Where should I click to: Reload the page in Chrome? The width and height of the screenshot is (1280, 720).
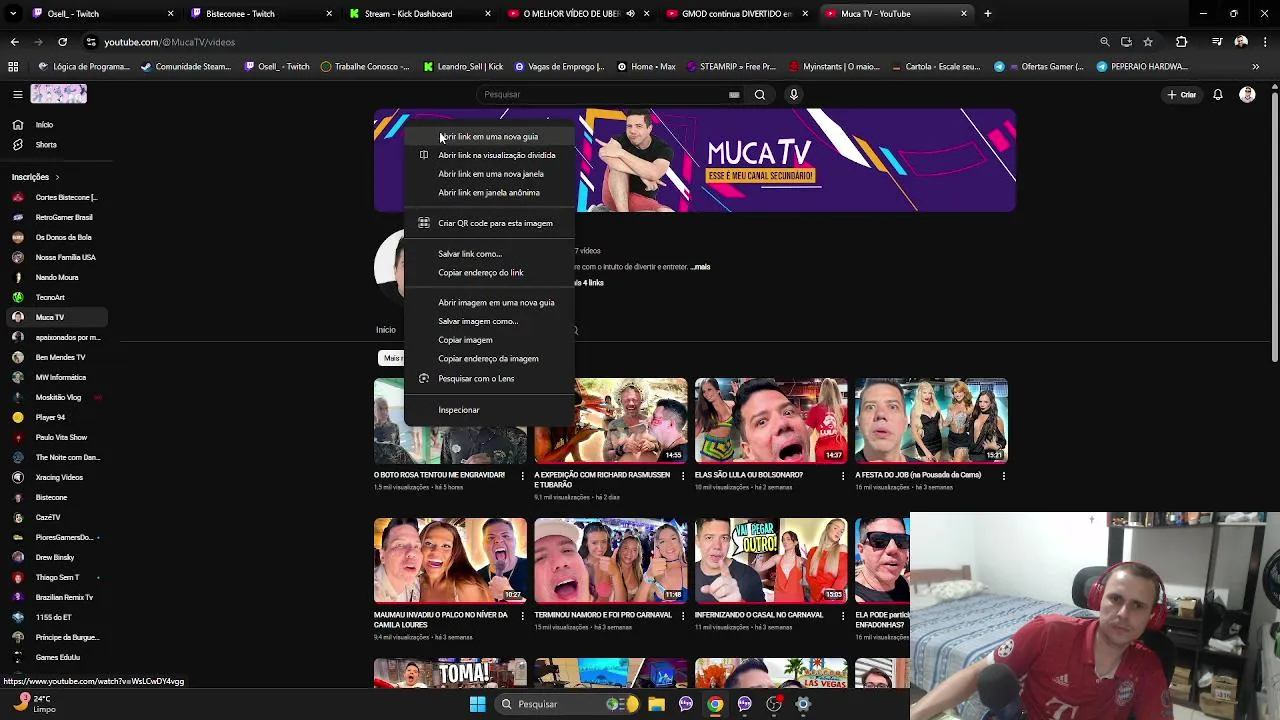62,42
